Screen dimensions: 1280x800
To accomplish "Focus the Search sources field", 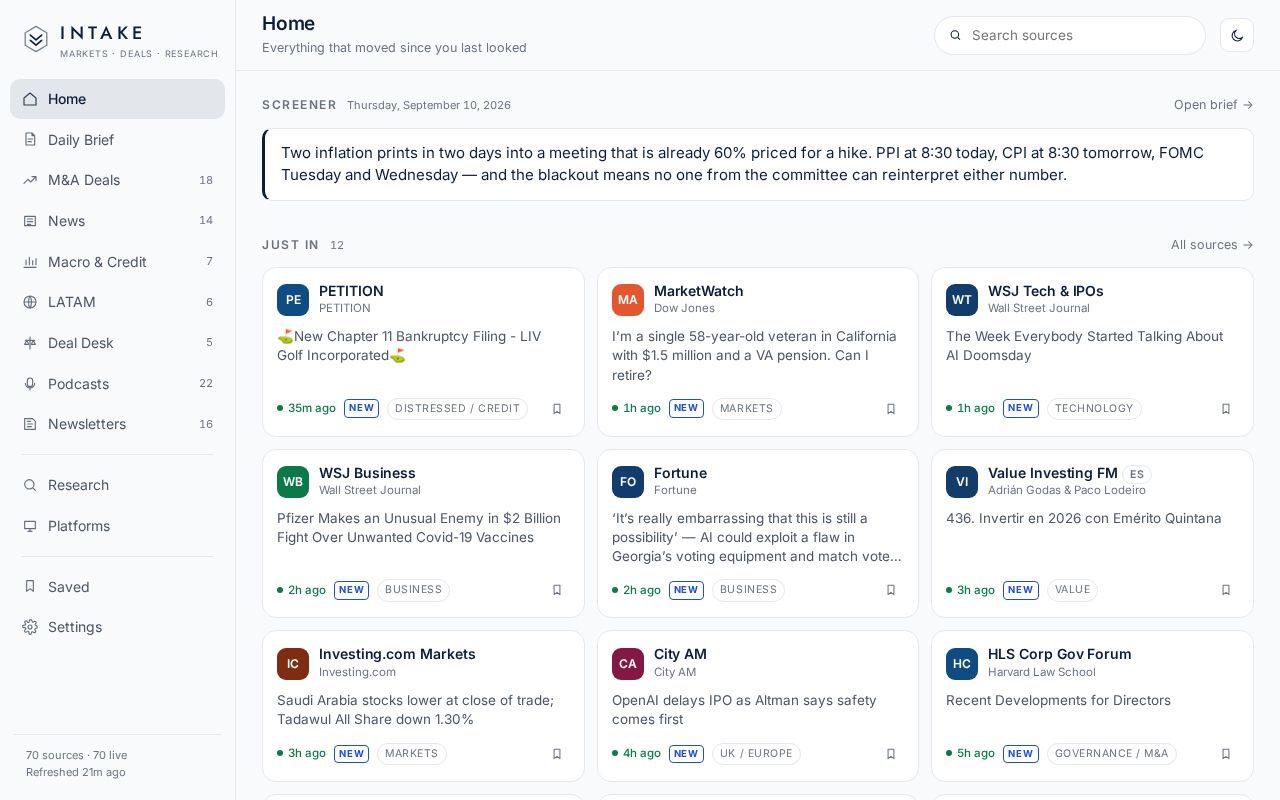I will click(x=1069, y=35).
